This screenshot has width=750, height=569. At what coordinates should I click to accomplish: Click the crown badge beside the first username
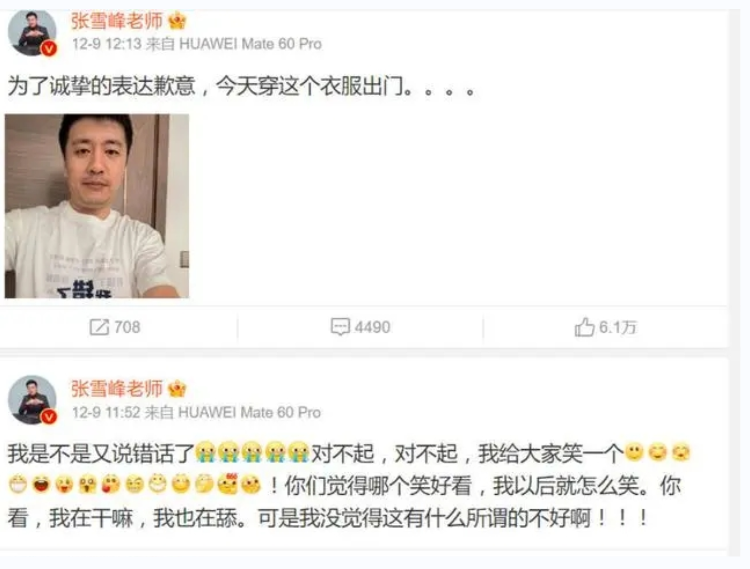click(x=177, y=21)
